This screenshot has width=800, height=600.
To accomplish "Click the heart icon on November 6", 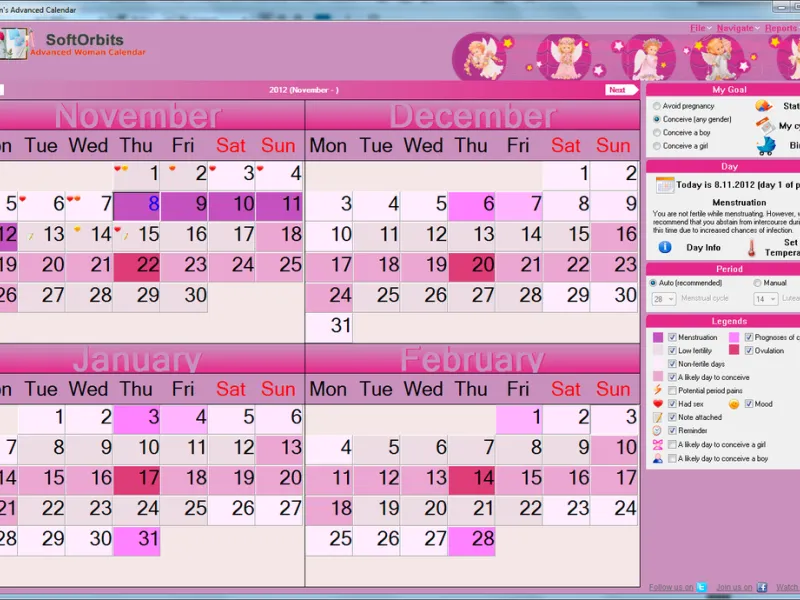I will click(x=22, y=198).
